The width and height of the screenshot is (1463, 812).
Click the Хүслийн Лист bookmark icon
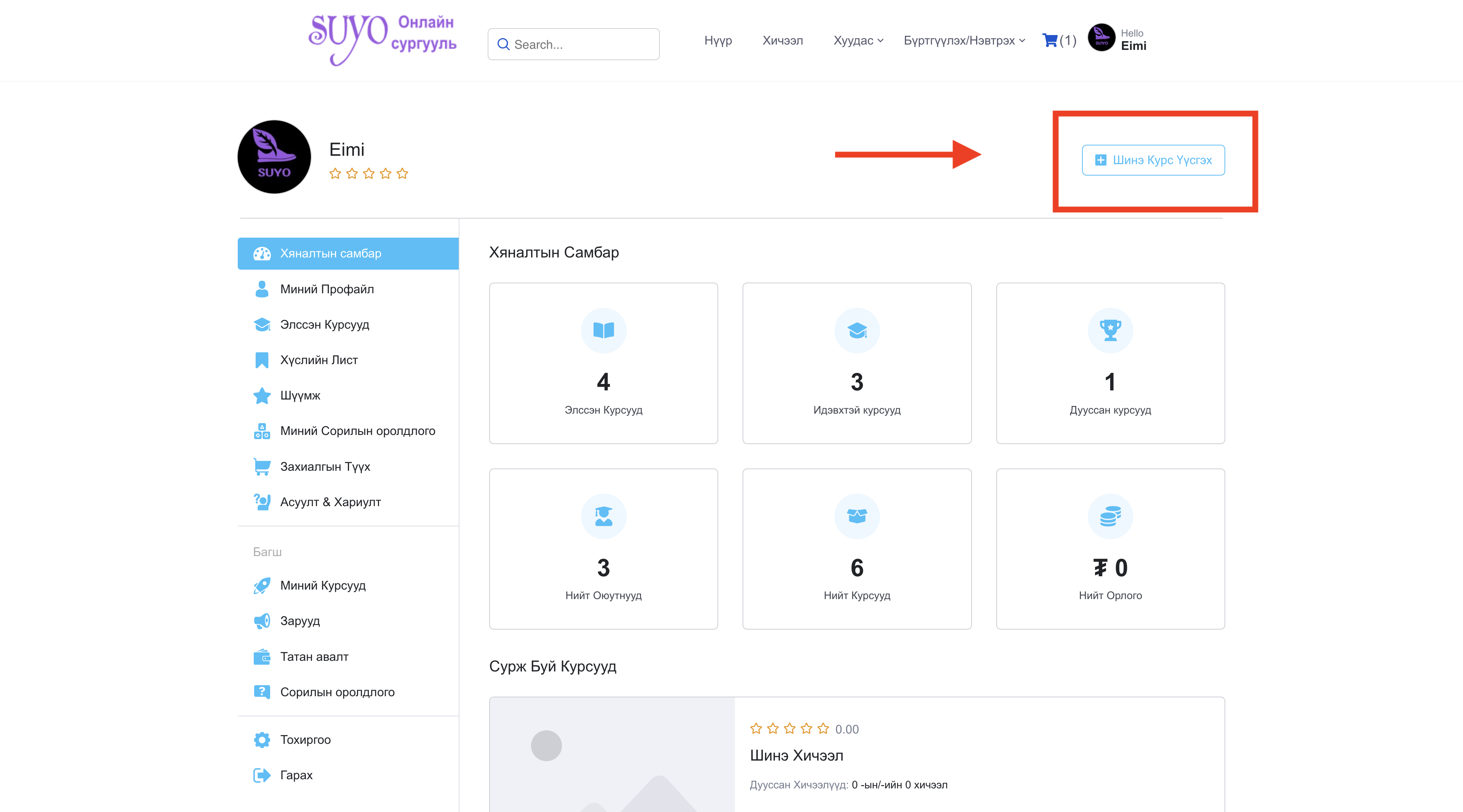(262, 360)
